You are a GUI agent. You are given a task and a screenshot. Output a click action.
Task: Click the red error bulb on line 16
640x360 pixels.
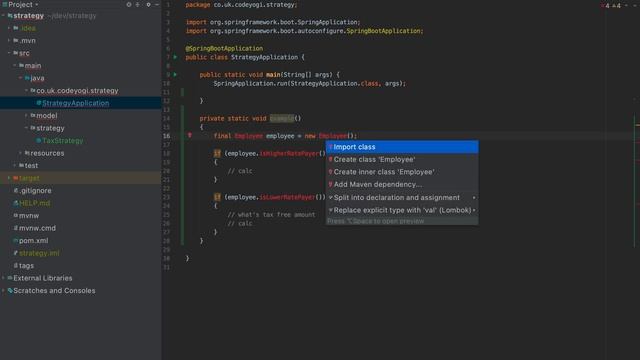coord(190,135)
